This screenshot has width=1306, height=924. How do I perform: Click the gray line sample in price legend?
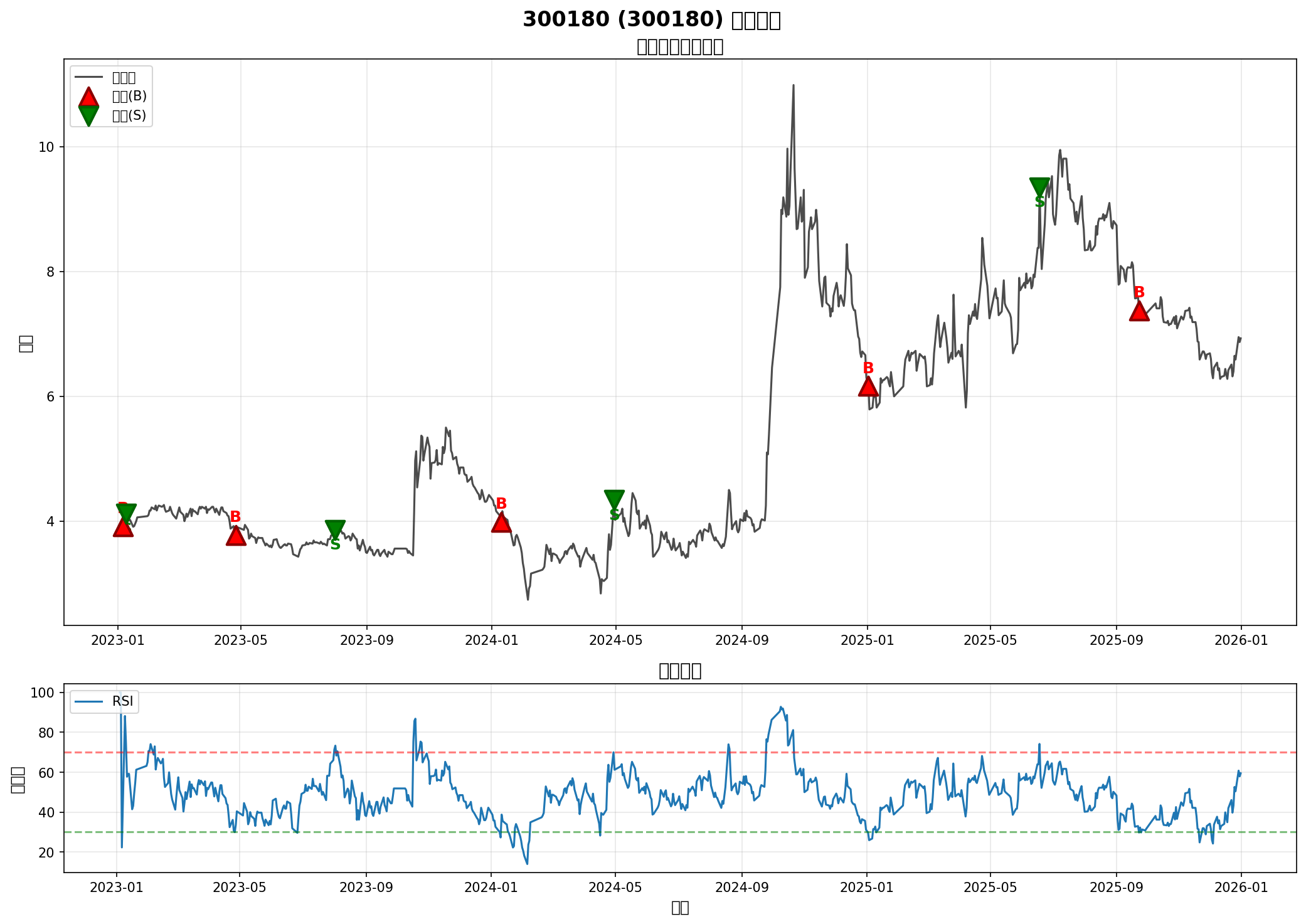pyautogui.click(x=88, y=77)
